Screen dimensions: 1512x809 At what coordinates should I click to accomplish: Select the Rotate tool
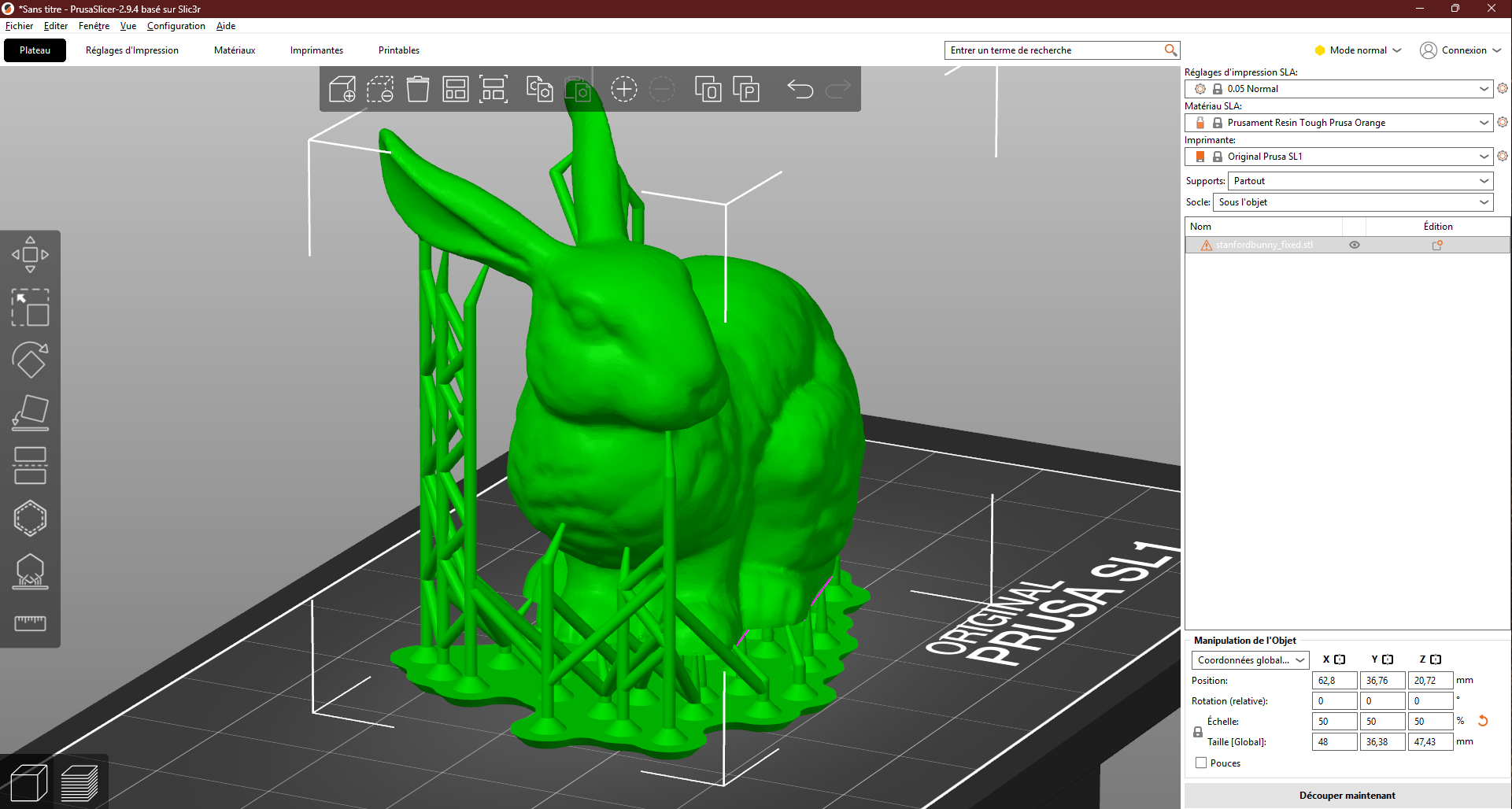30,360
